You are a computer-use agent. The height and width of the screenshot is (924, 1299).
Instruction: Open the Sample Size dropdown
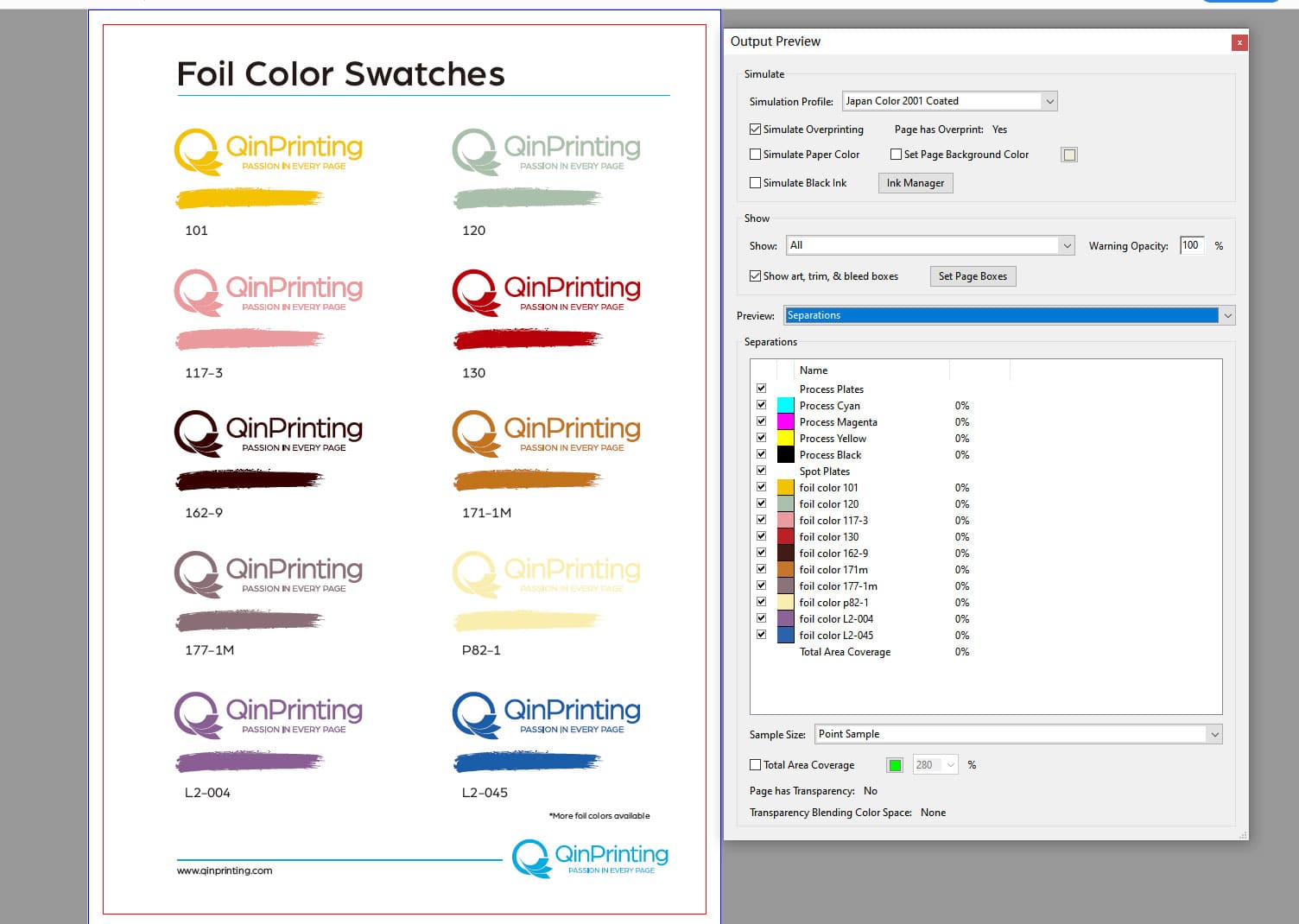(x=1019, y=734)
